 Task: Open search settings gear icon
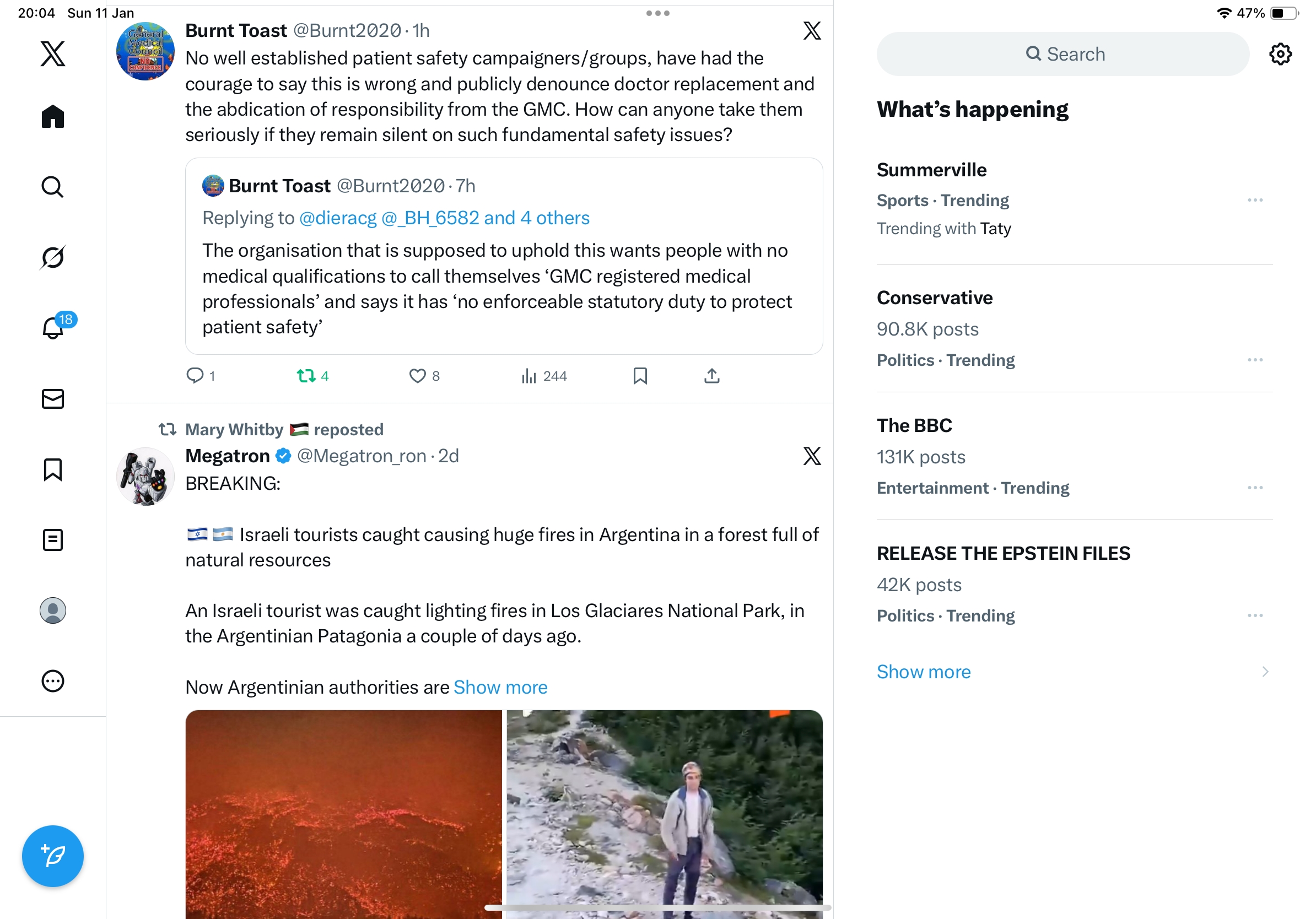click(x=1280, y=55)
